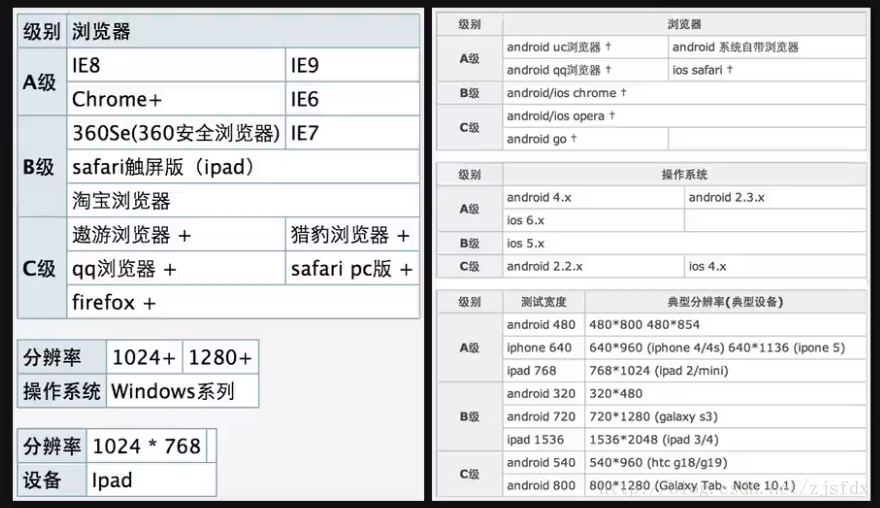
Task: Select the IE6 cell
Action: [x=352, y=99]
